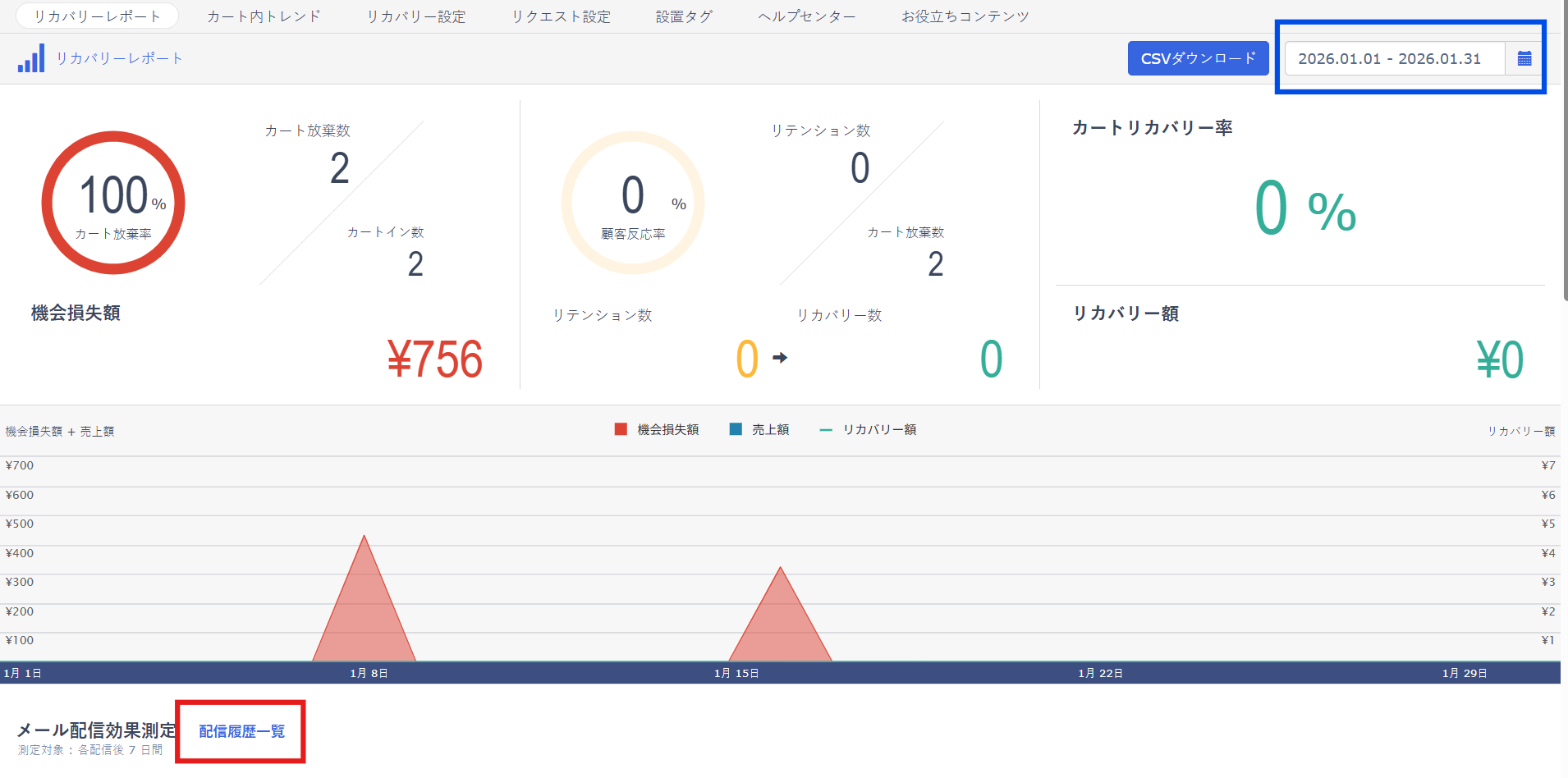
Task: Toggle 売上額 legend blue square
Action: (736, 429)
